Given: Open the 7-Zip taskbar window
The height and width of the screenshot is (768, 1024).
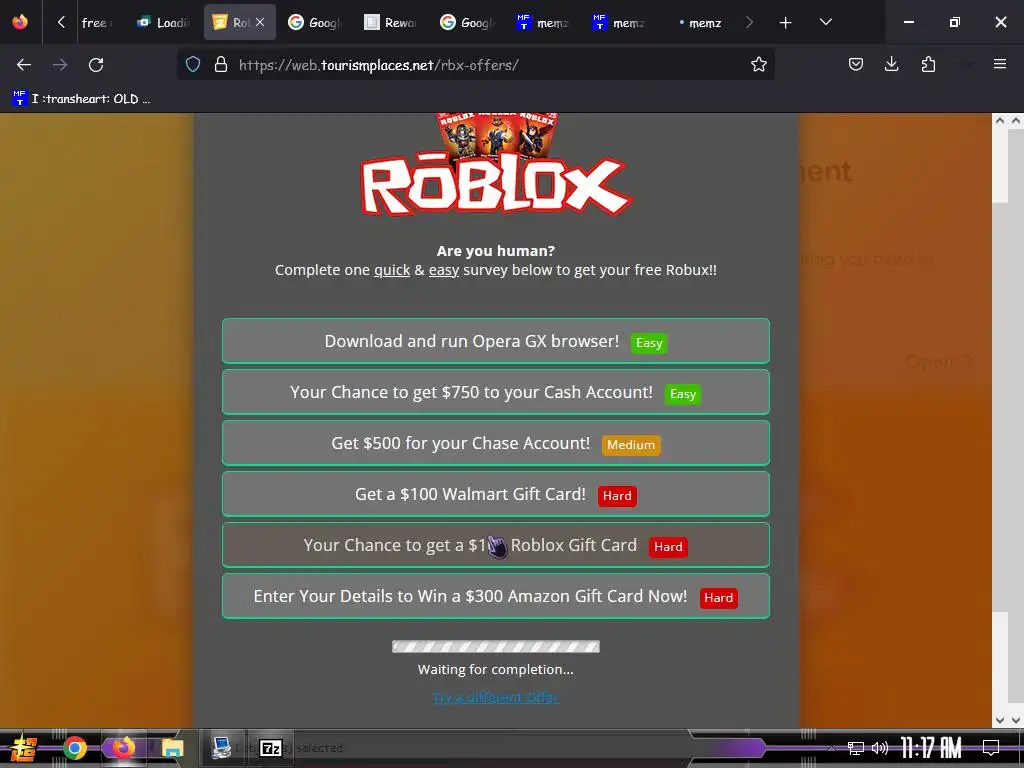Looking at the screenshot, I should tap(270, 748).
